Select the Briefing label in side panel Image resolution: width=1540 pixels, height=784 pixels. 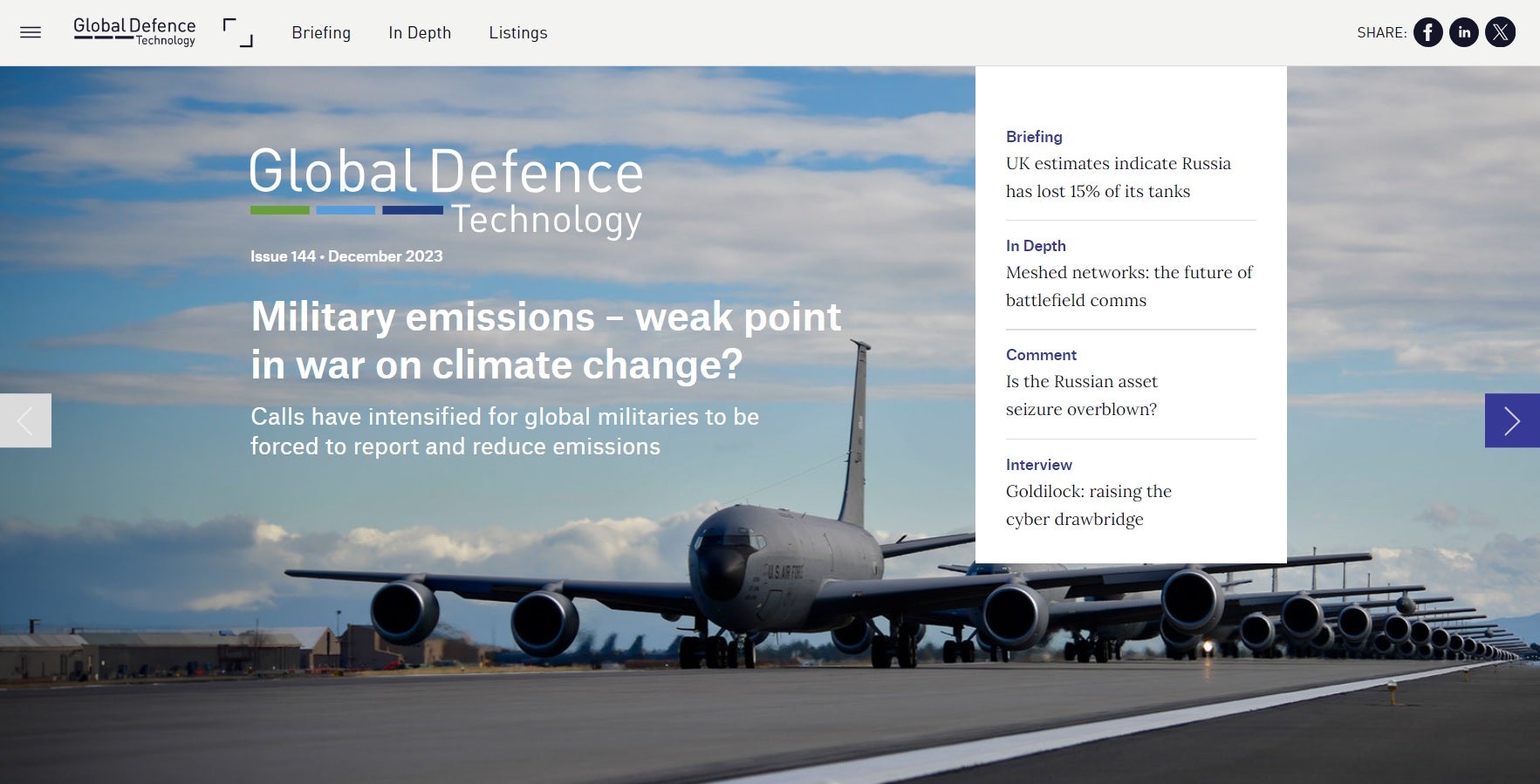(1034, 137)
